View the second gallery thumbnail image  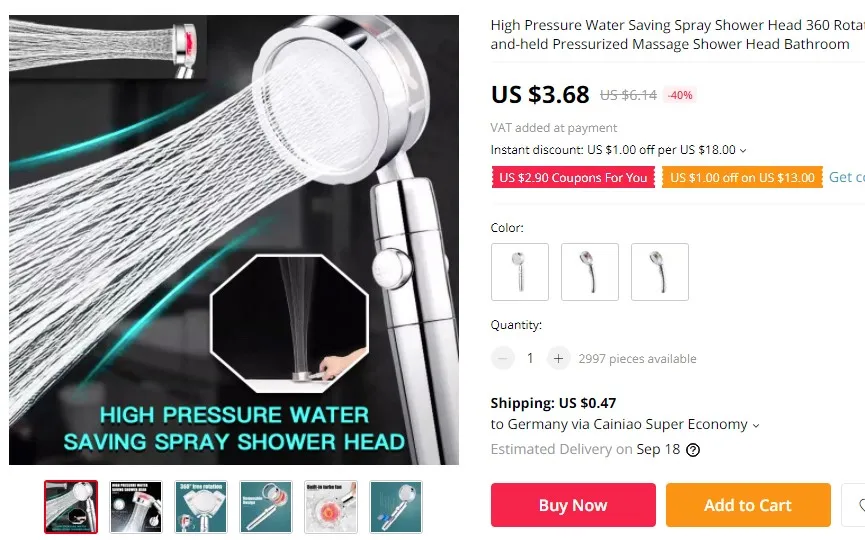(x=136, y=507)
